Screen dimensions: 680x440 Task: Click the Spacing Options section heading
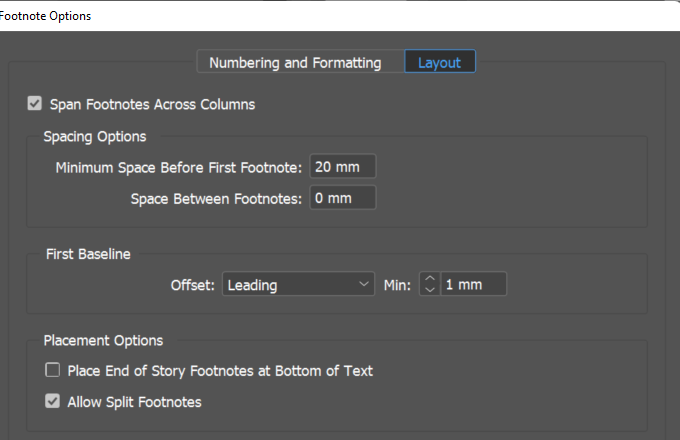[94, 136]
